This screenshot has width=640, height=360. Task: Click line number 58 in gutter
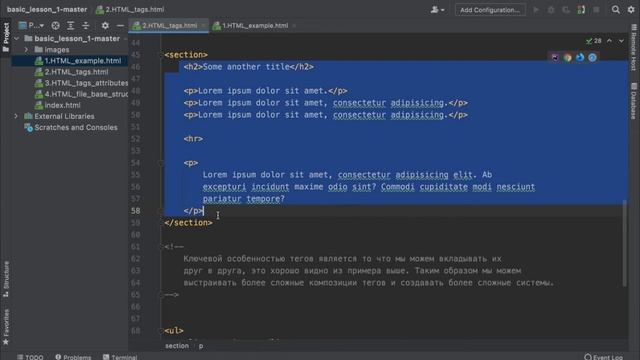pyautogui.click(x=136, y=211)
